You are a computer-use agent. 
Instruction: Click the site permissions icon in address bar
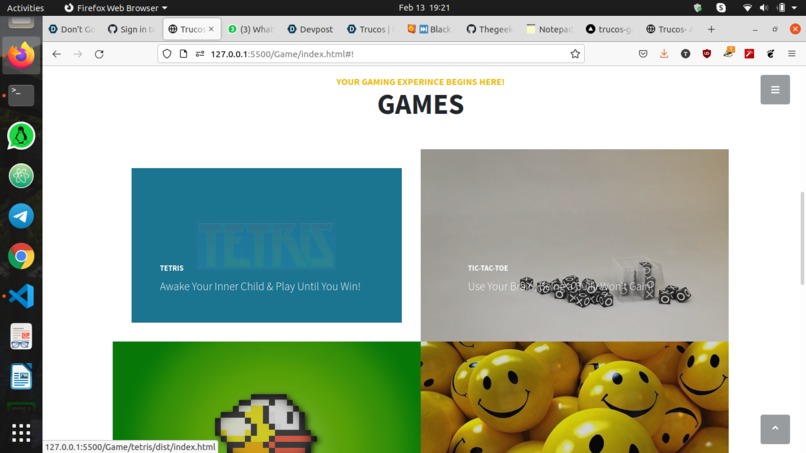[x=200, y=53]
